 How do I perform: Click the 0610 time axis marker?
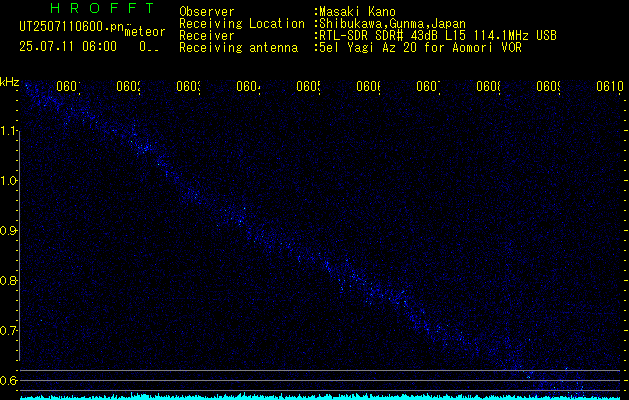coord(610,86)
